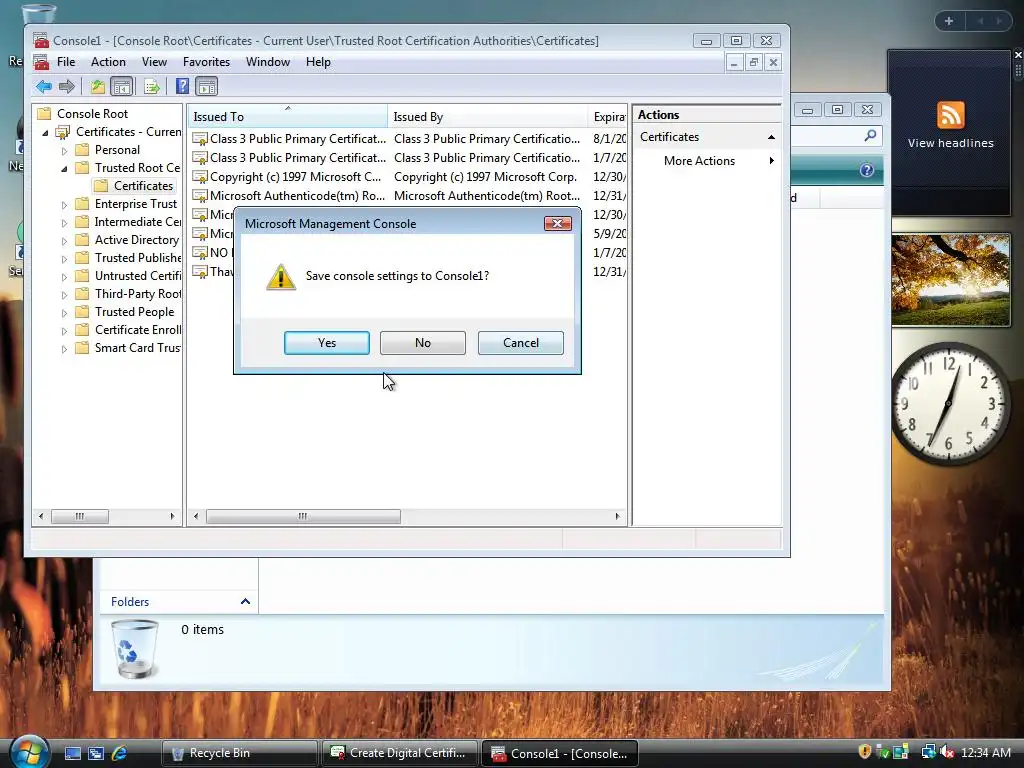This screenshot has width=1024, height=768.
Task: Switch to Recycle Bin taskbar button
Action: click(239, 753)
